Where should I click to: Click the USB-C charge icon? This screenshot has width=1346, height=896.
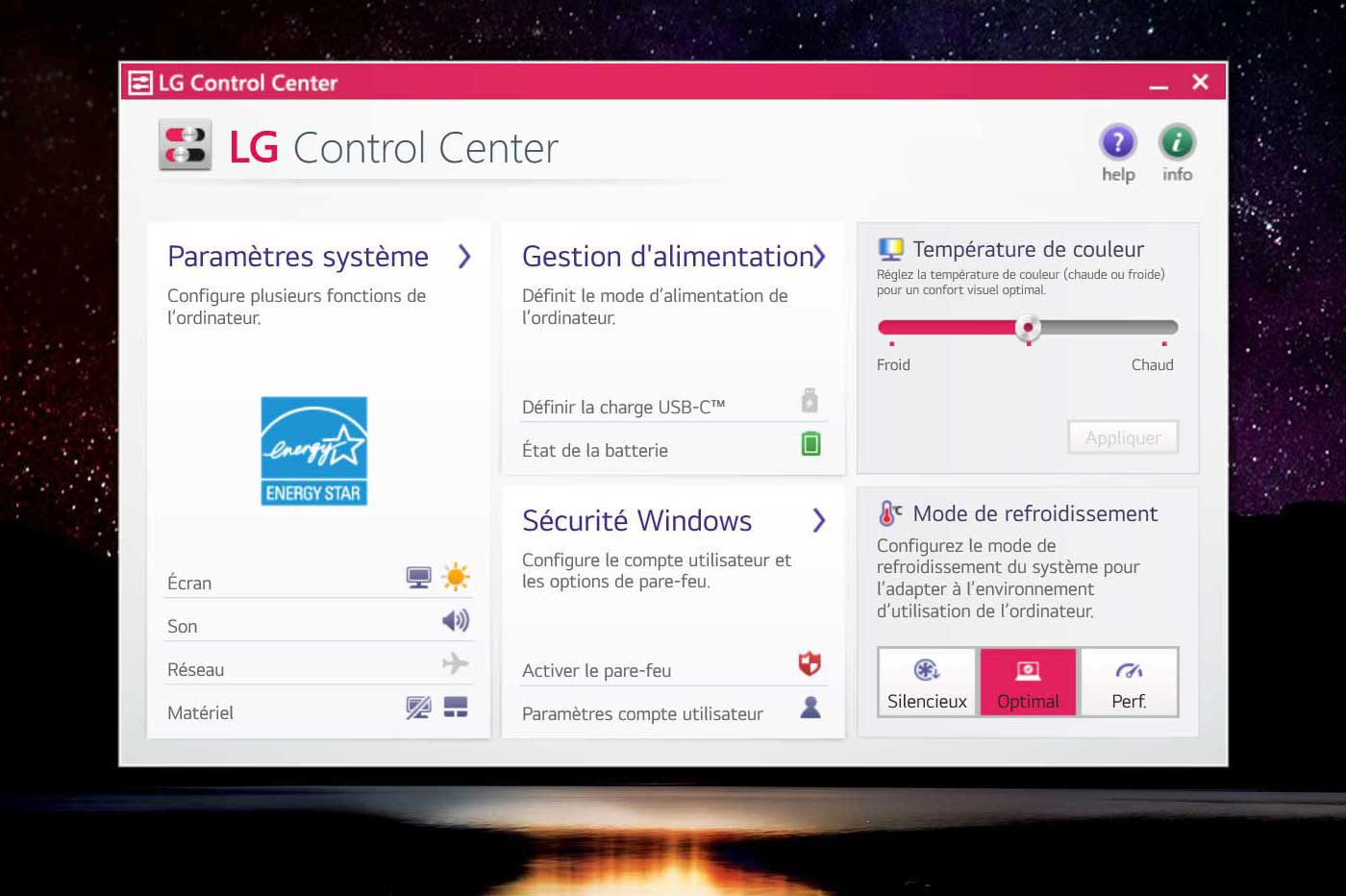810,401
